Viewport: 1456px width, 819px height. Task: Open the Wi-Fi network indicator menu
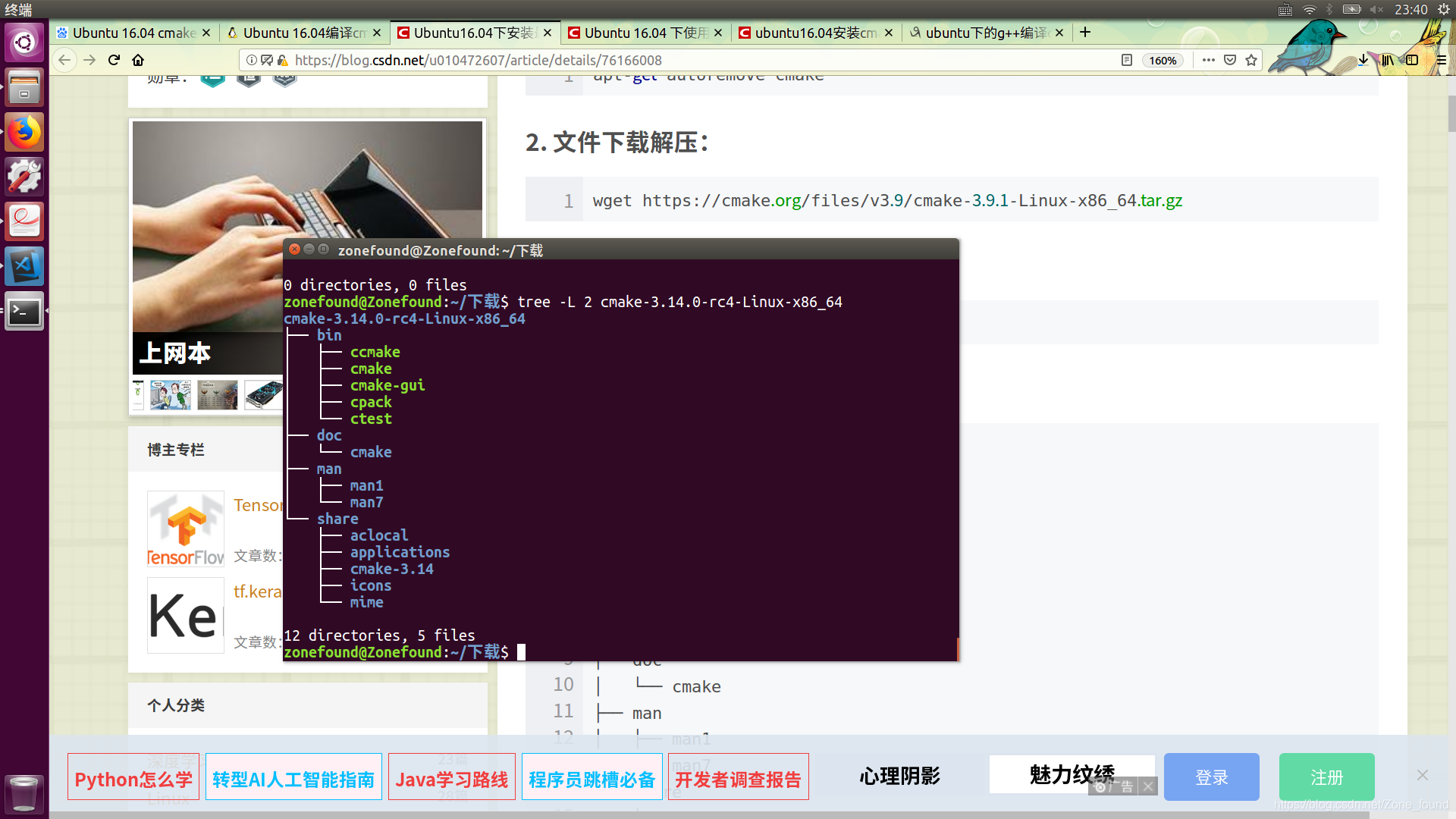[x=1309, y=9]
